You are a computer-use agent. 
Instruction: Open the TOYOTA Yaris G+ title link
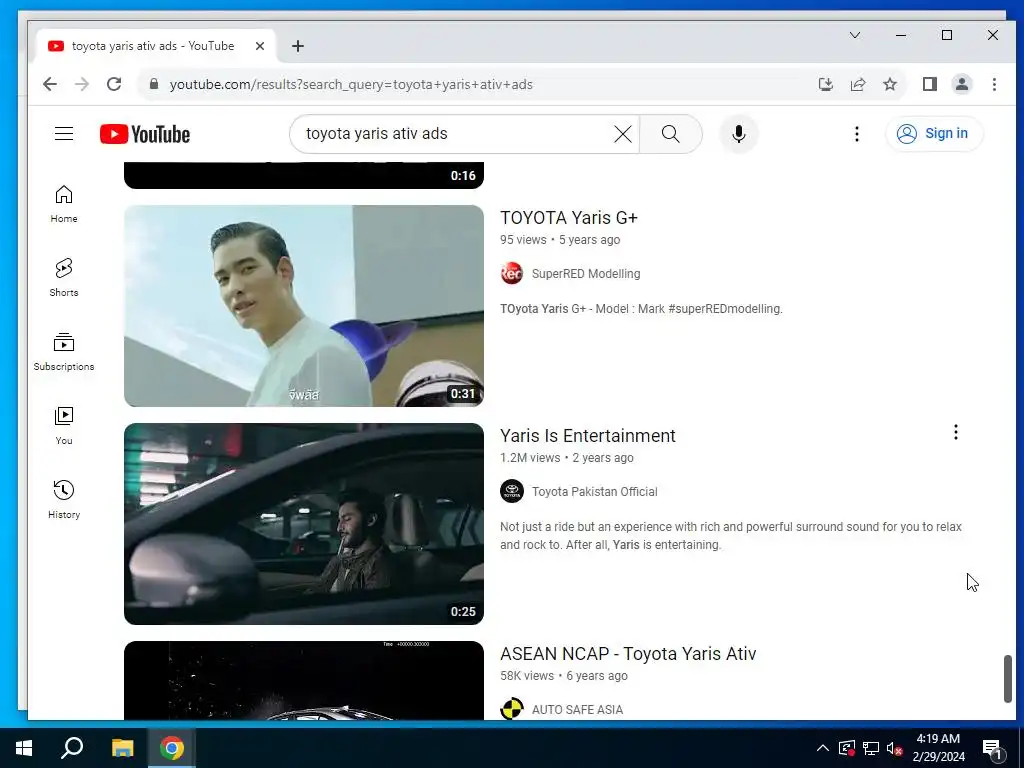coord(569,217)
